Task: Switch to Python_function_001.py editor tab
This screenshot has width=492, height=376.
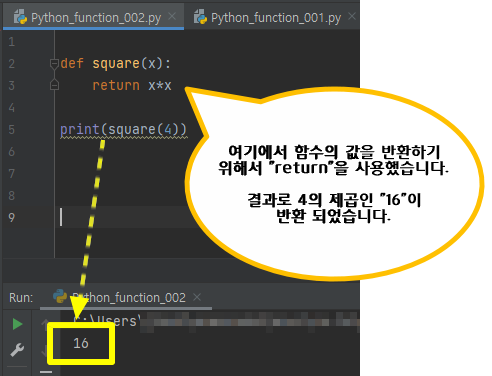Action: (276, 17)
